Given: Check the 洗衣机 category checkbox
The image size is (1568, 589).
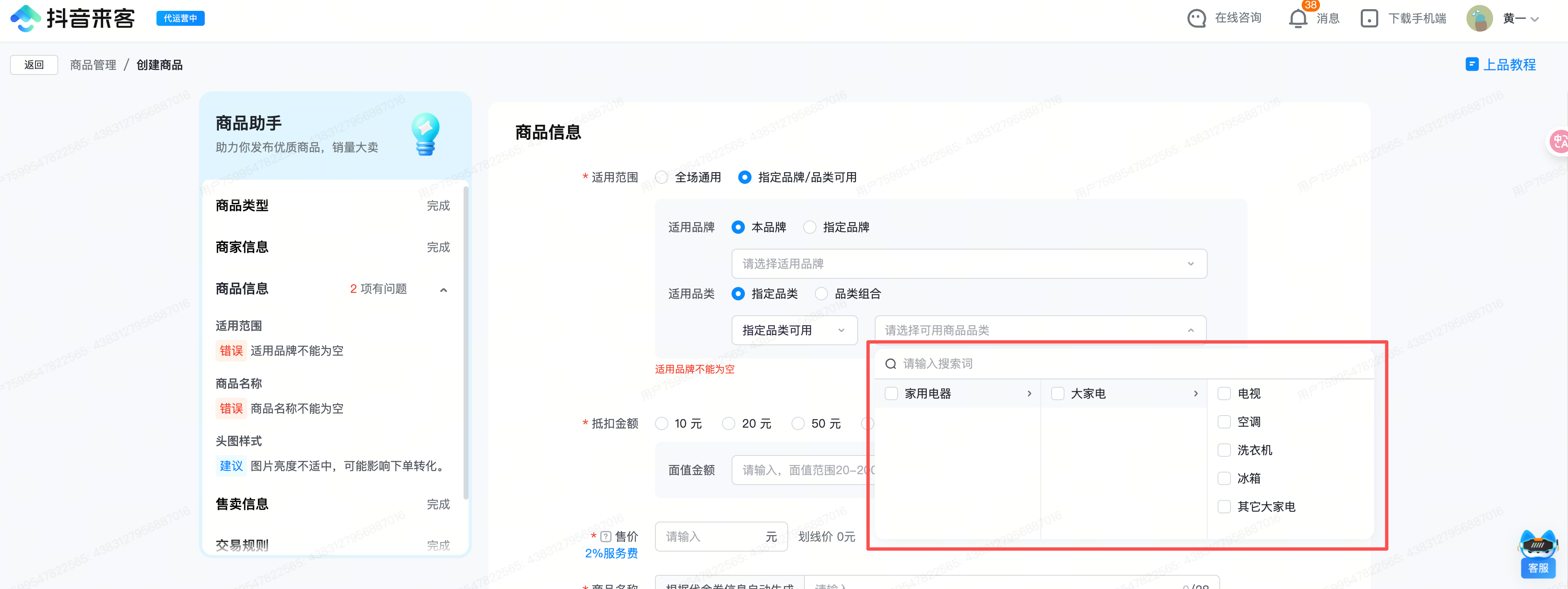Looking at the screenshot, I should tap(1224, 450).
